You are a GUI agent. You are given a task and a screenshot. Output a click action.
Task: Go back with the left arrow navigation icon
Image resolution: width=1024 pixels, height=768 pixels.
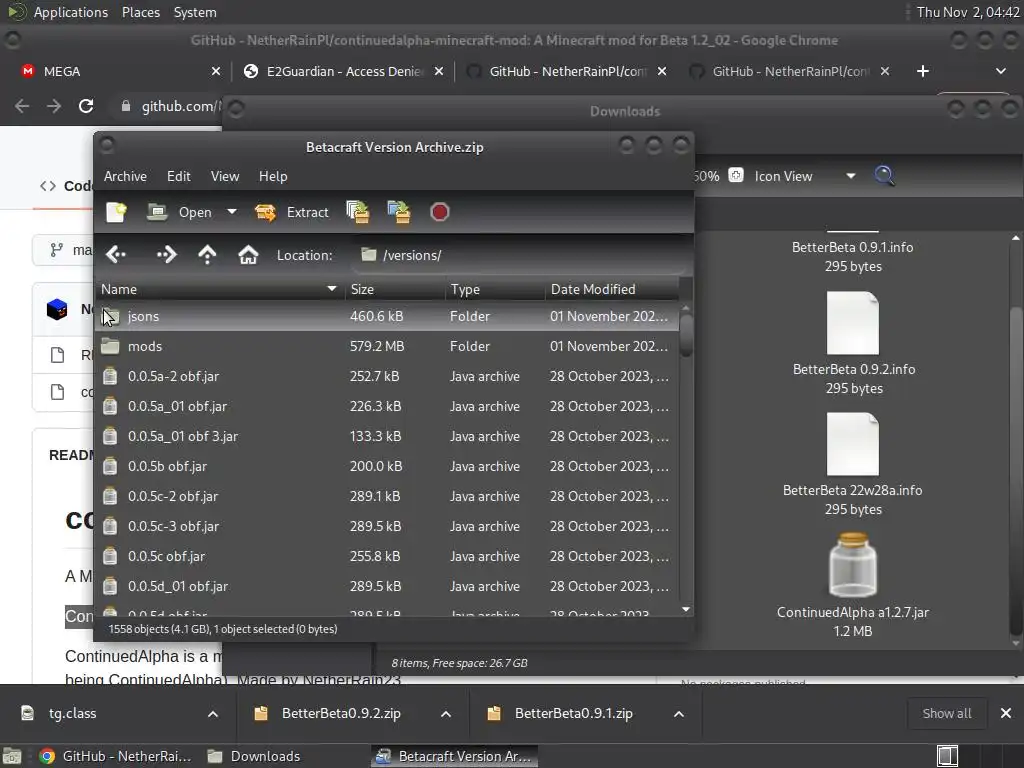(x=116, y=255)
